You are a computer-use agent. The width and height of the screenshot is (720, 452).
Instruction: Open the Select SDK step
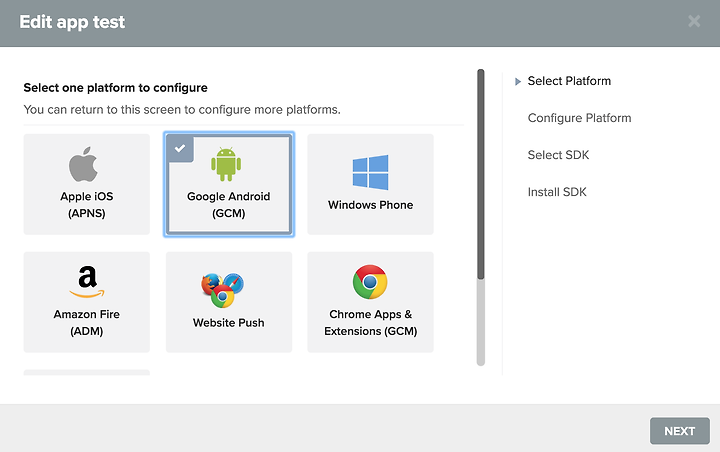pyautogui.click(x=558, y=155)
